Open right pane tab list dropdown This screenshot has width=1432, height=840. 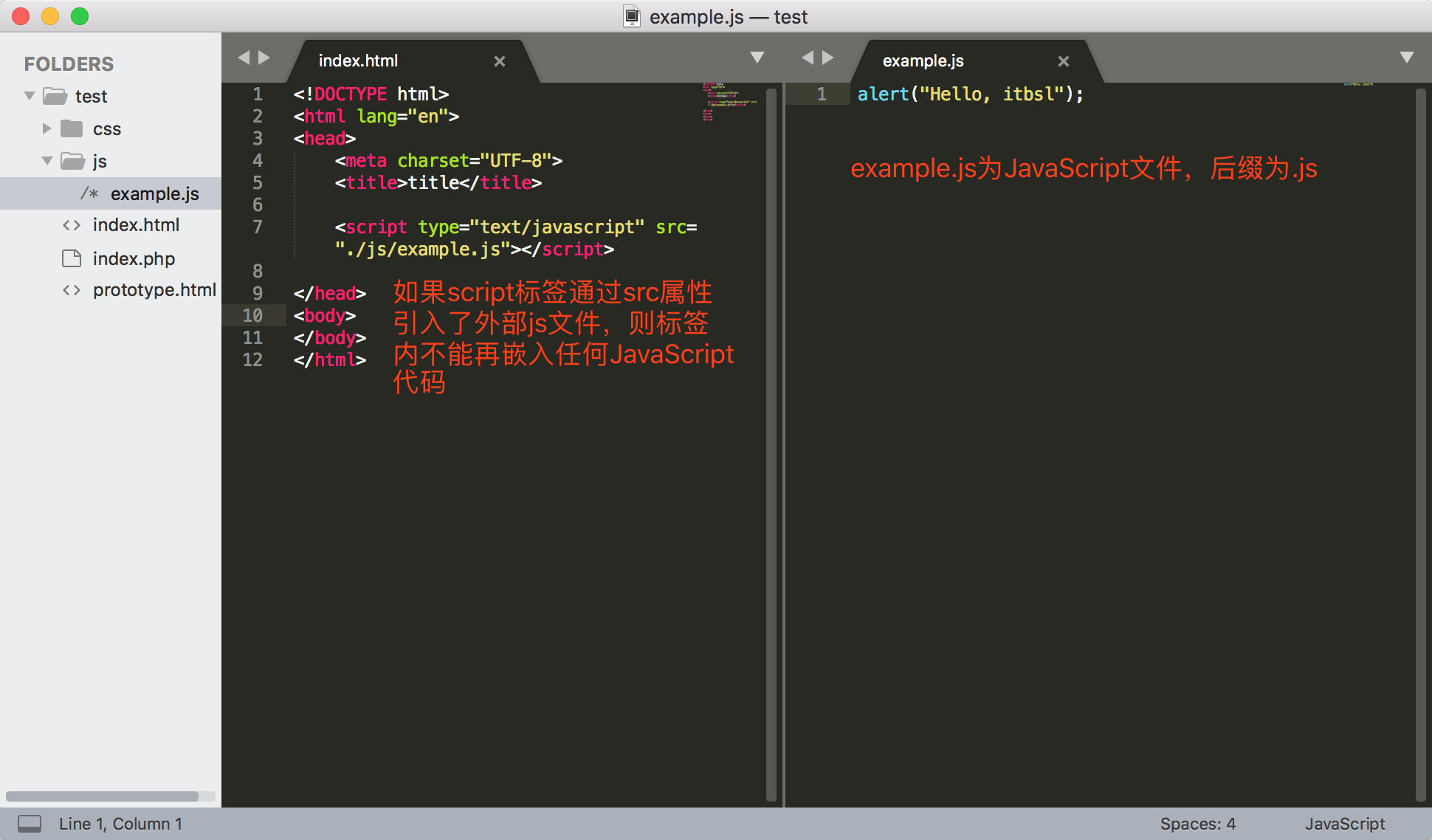[x=1407, y=58]
